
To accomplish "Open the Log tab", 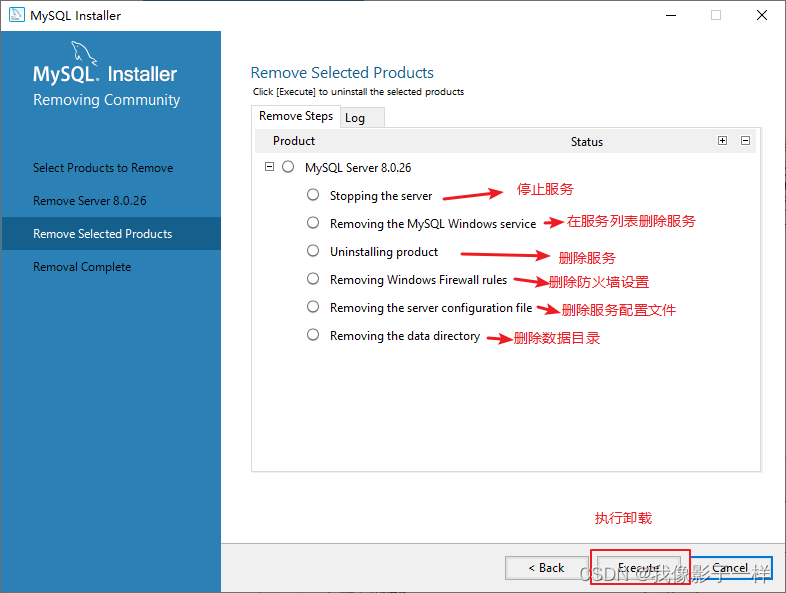I will [x=362, y=118].
